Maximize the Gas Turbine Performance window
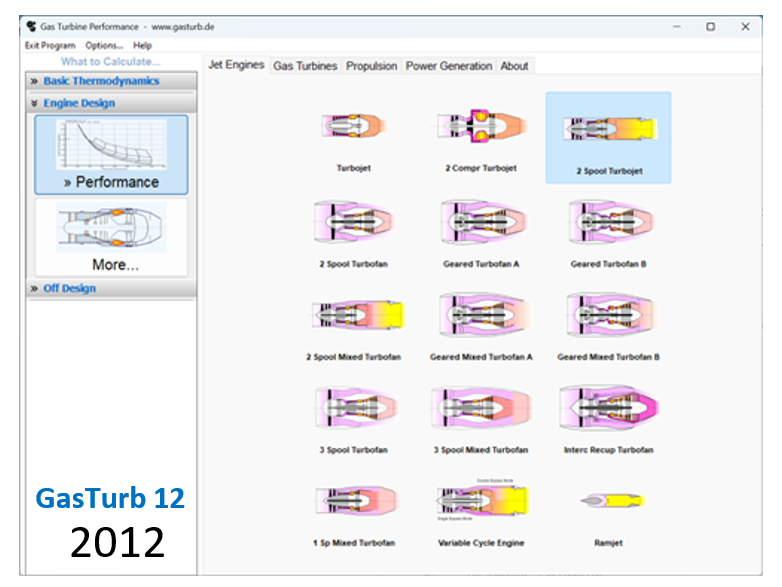This screenshot has width=782, height=587. [x=711, y=26]
